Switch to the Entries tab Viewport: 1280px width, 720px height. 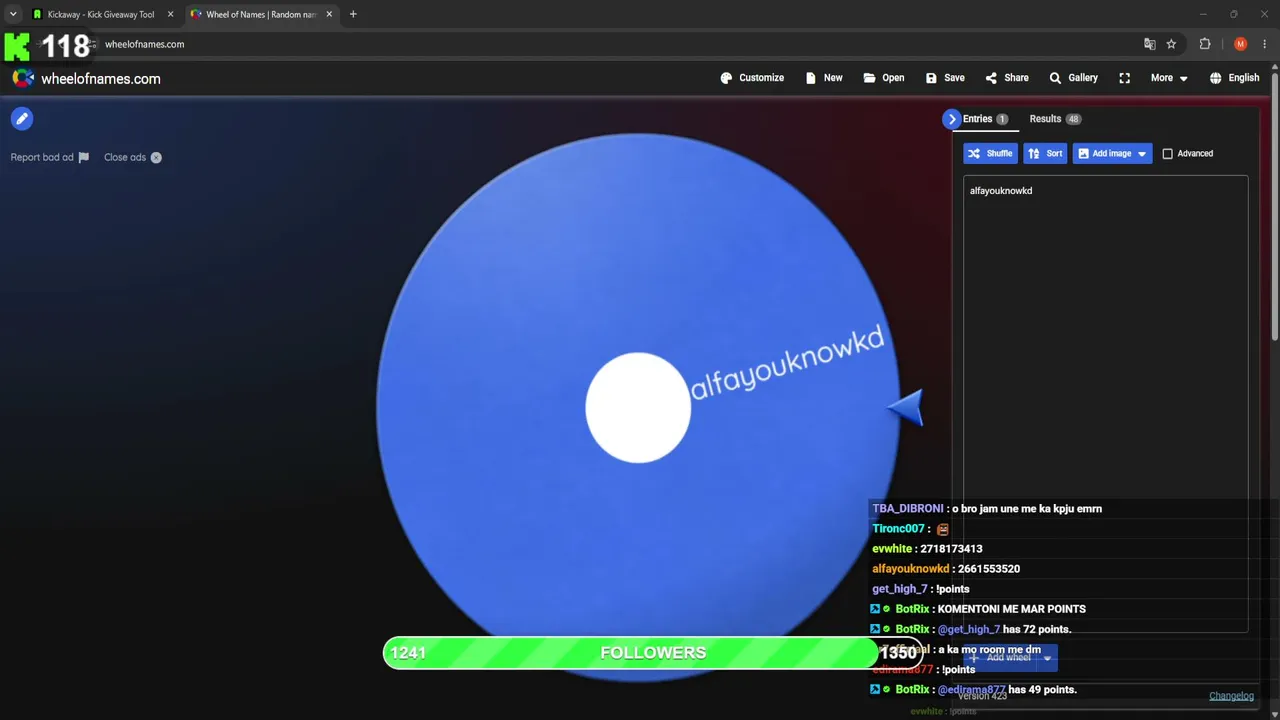click(985, 119)
